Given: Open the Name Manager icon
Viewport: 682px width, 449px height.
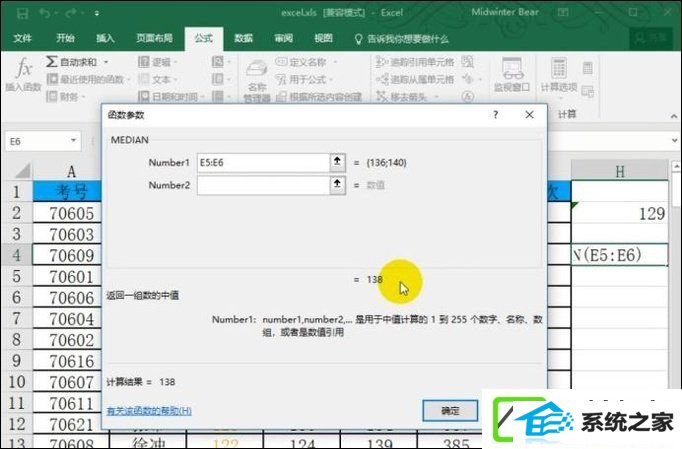Looking at the screenshot, I should click(x=257, y=70).
